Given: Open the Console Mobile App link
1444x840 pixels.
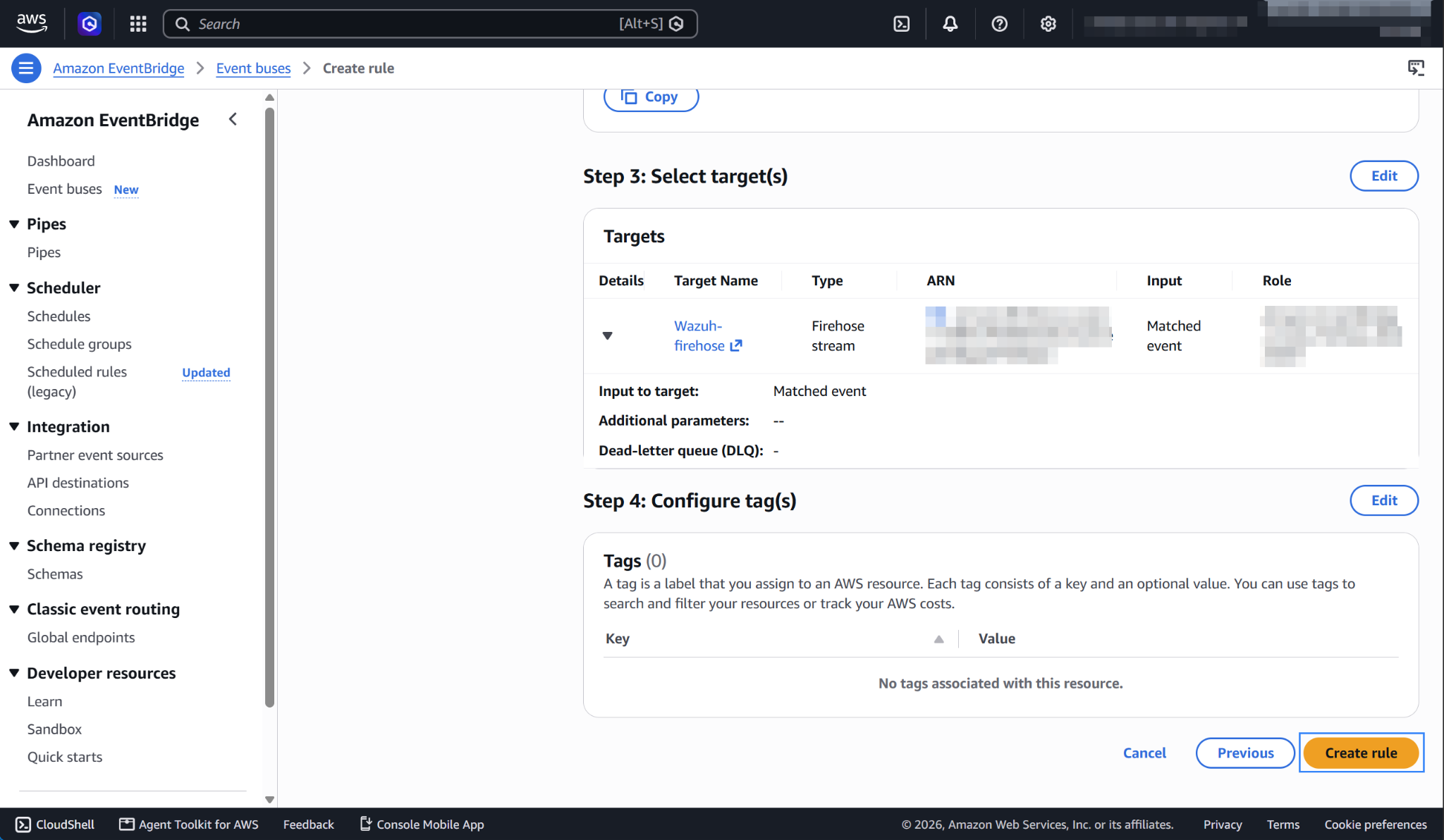Looking at the screenshot, I should 422,824.
